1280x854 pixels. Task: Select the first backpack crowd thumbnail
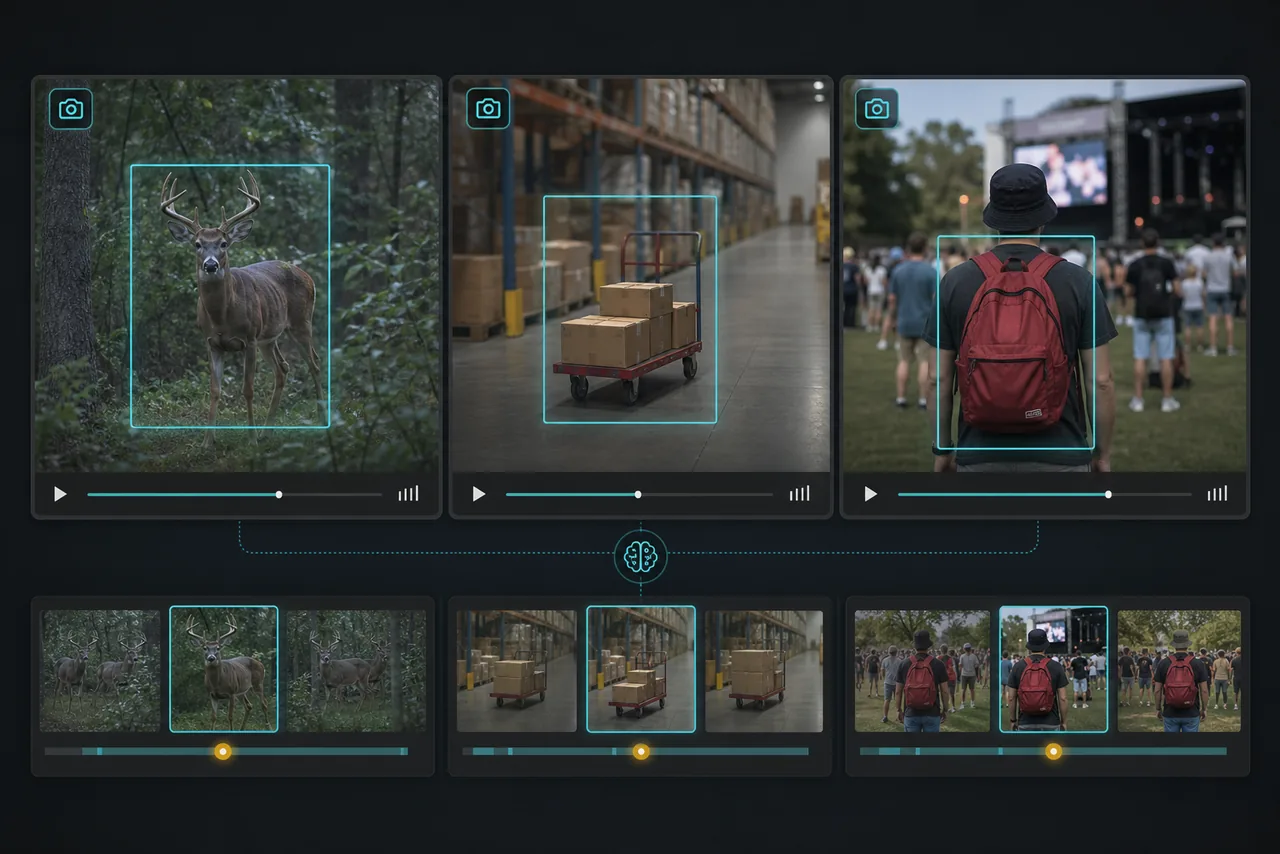tap(922, 670)
